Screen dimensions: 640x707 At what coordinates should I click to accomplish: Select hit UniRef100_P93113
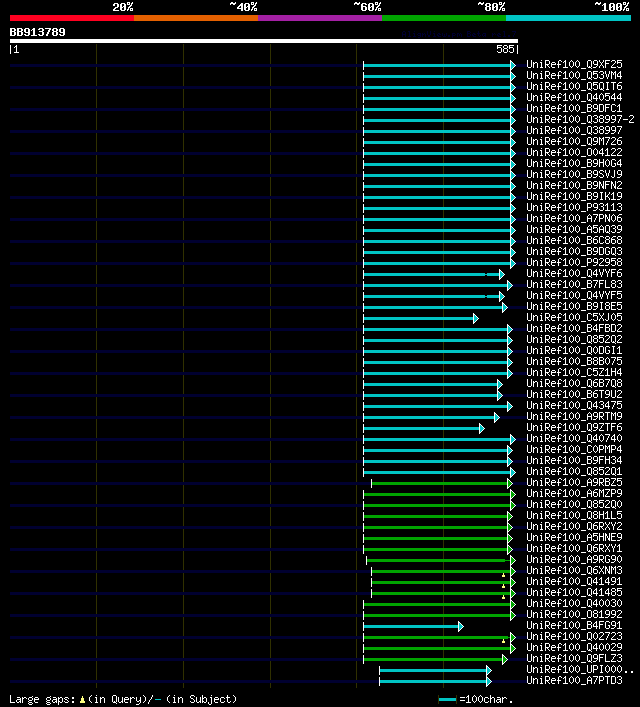pyautogui.click(x=574, y=207)
